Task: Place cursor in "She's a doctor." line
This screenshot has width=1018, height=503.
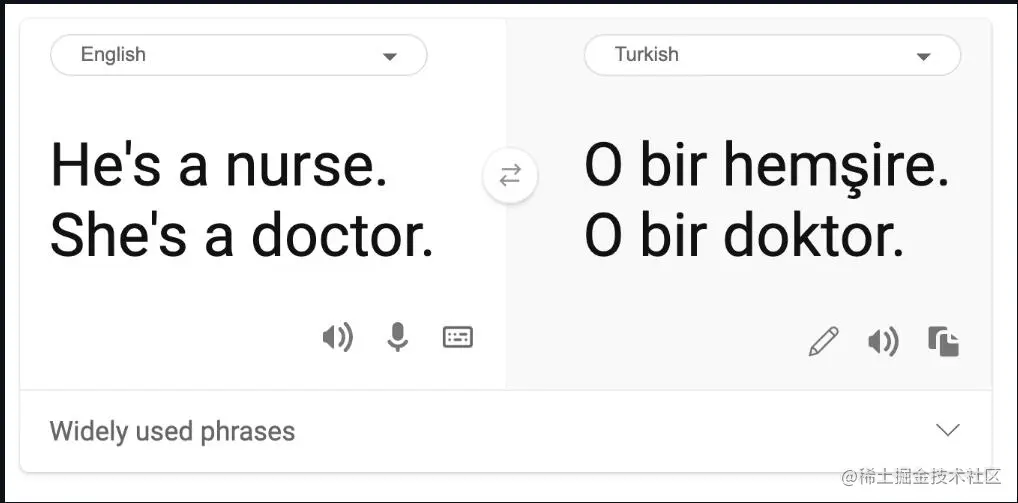Action: (242, 235)
